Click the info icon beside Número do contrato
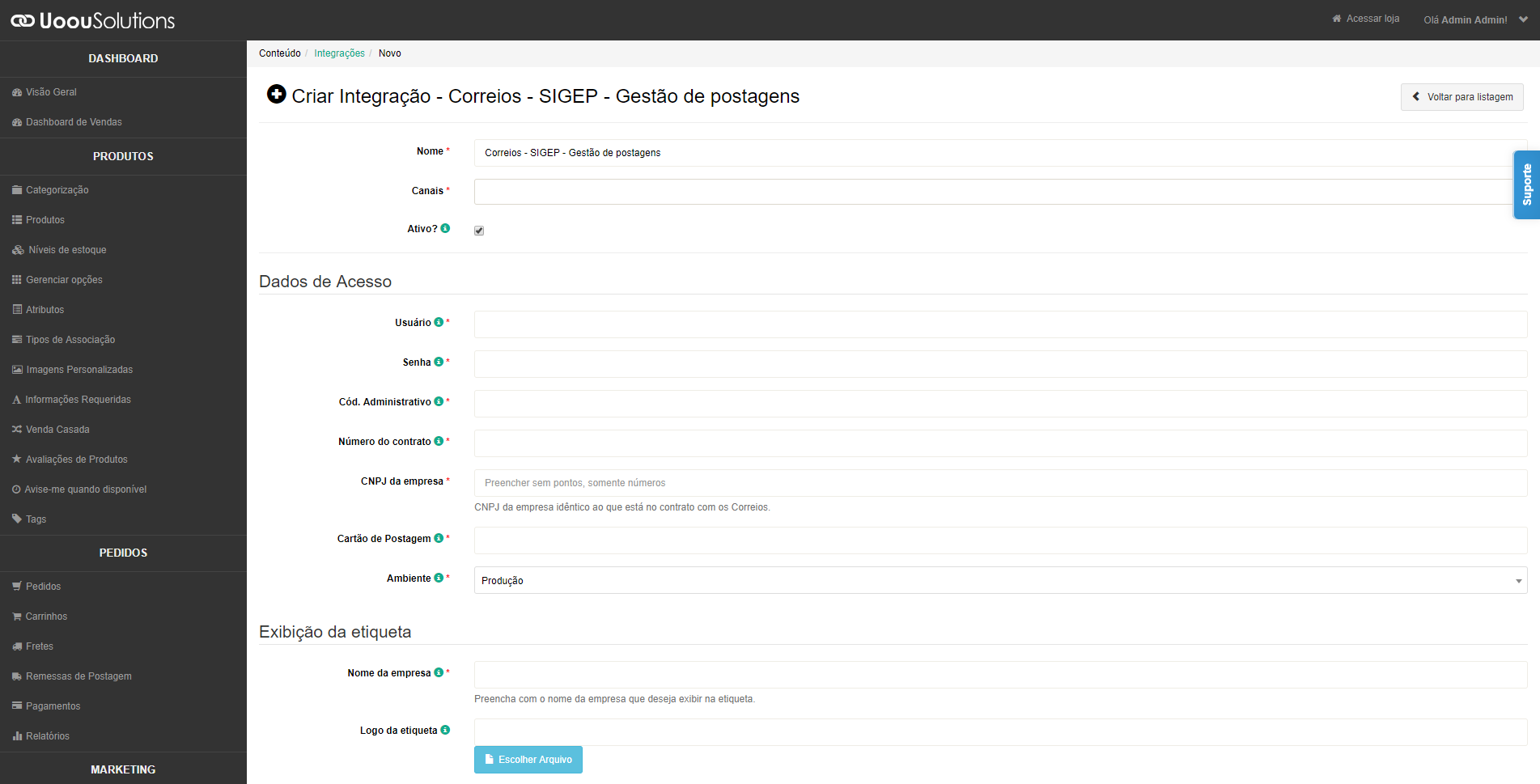This screenshot has height=784, width=1540. point(439,441)
